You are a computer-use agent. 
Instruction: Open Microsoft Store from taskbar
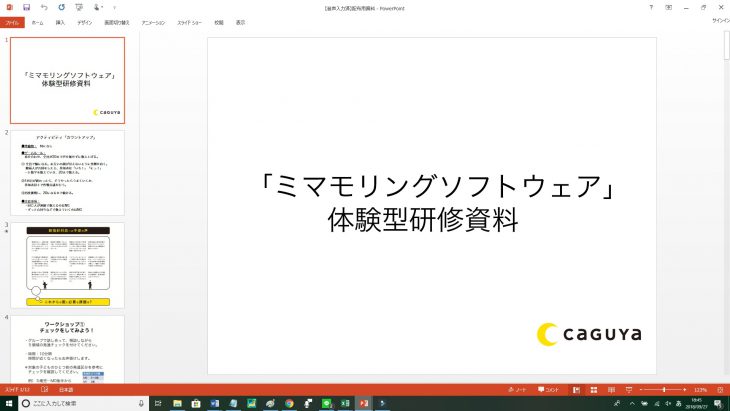pos(196,403)
